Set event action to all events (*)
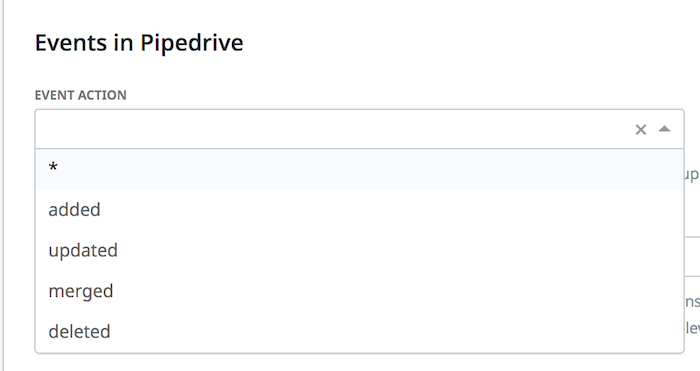The height and width of the screenshot is (371, 700). pyautogui.click(x=359, y=169)
